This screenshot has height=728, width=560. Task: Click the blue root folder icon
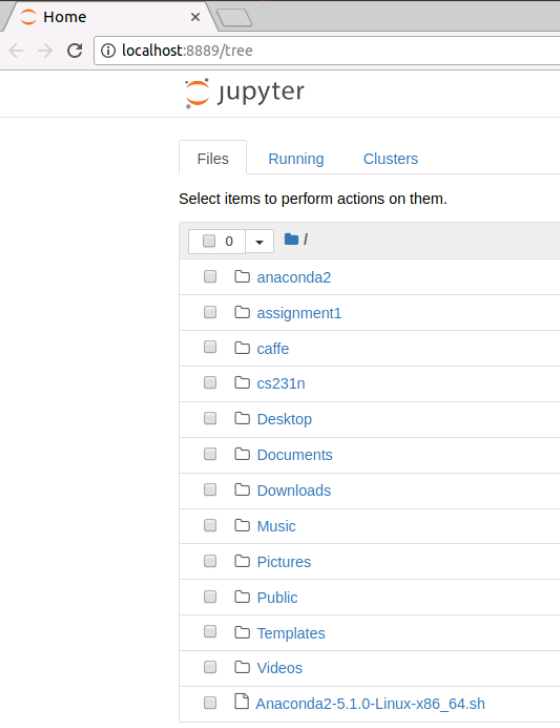[291, 239]
